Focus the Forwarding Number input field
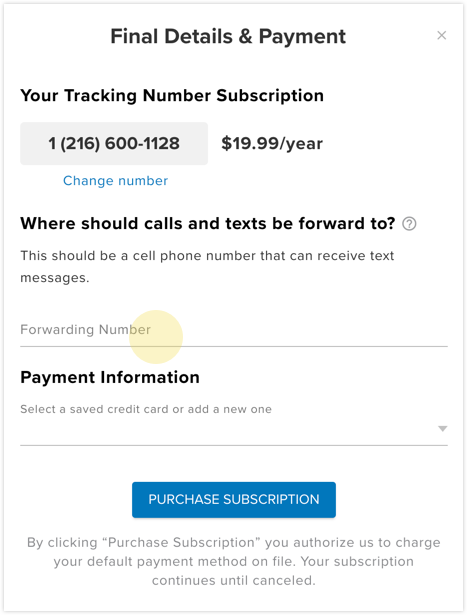 [x=234, y=330]
